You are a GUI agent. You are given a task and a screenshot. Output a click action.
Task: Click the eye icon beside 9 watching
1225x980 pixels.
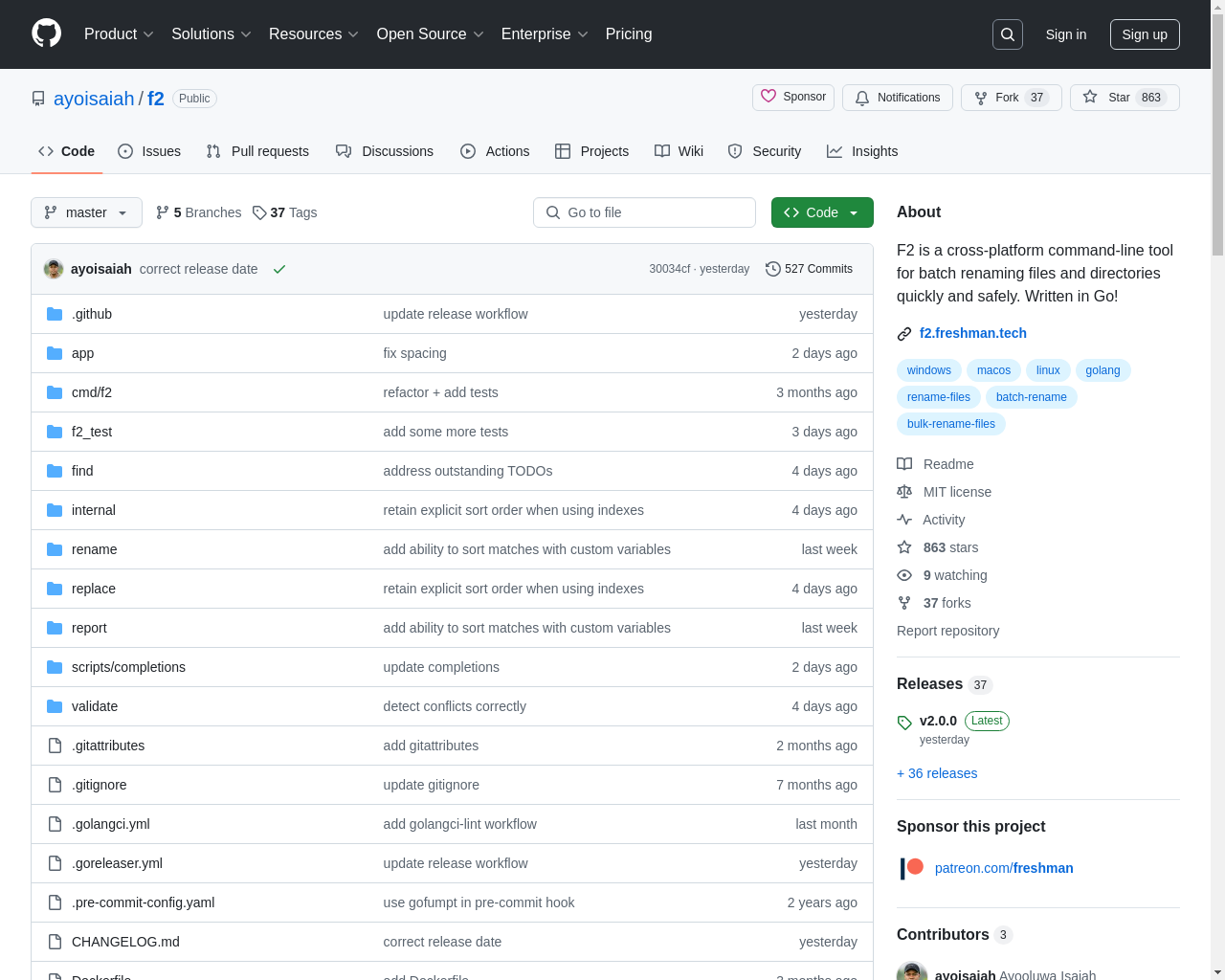(x=904, y=575)
